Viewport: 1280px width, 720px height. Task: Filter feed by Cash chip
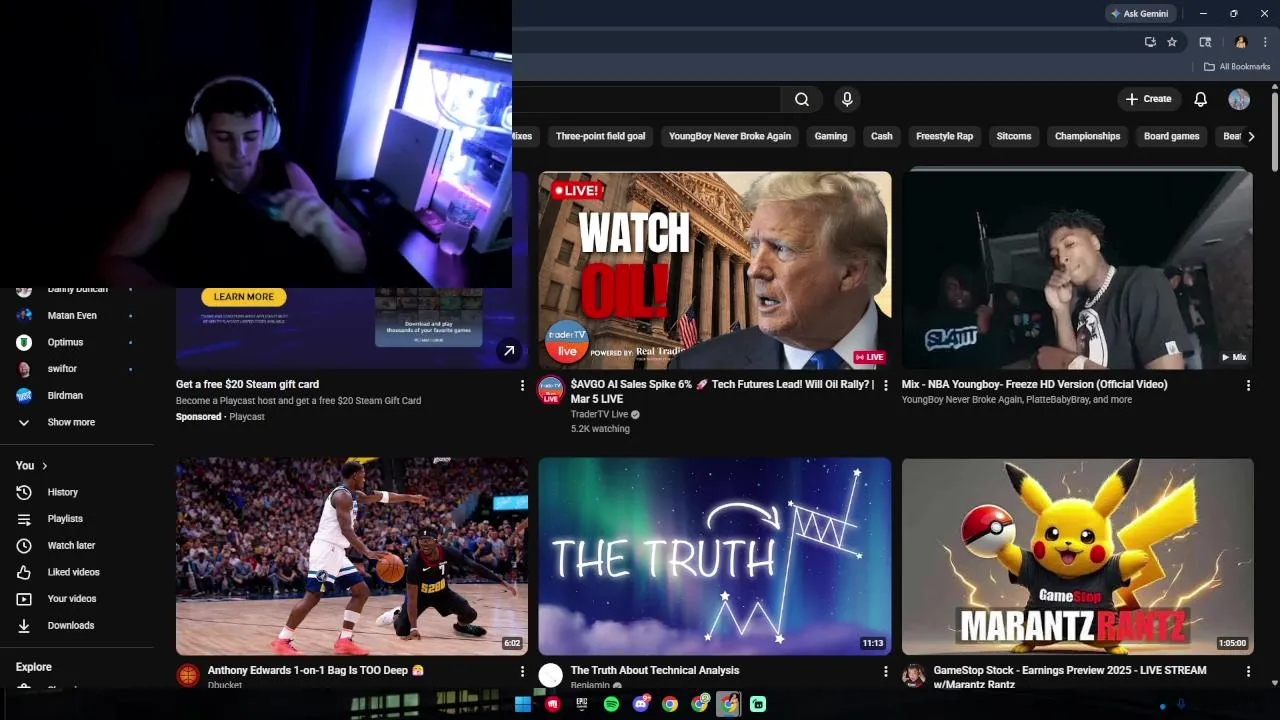pos(881,136)
